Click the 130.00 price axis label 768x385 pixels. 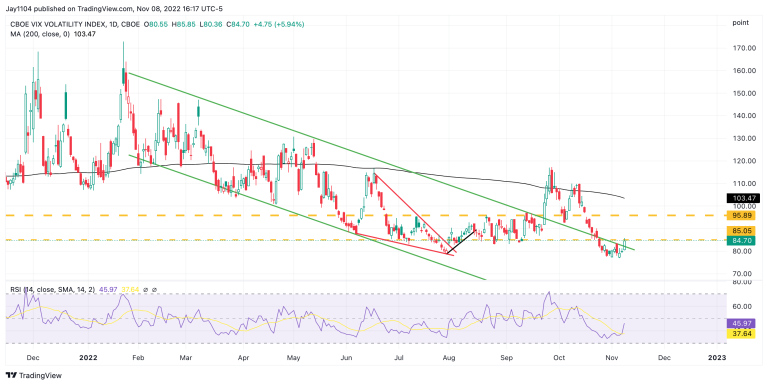(743, 138)
